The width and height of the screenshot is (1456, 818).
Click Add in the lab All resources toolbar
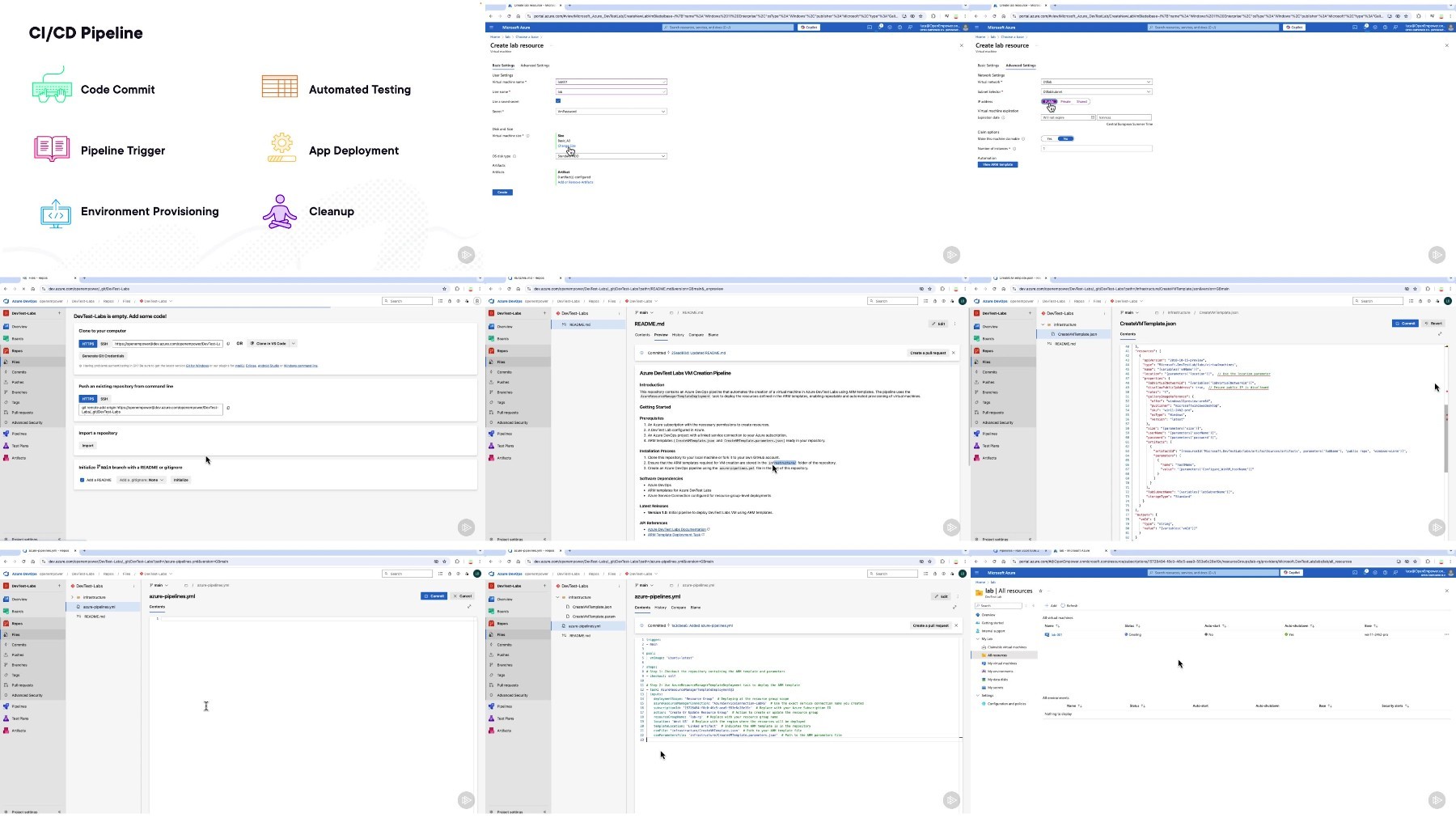(x=1051, y=605)
